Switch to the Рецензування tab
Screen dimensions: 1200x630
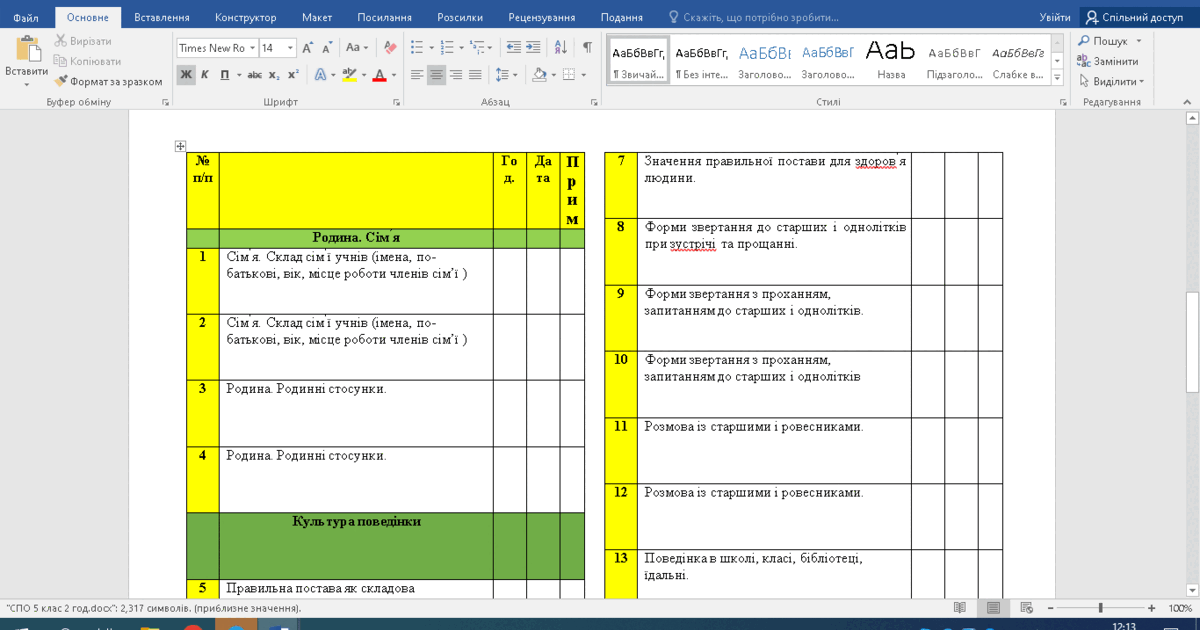pyautogui.click(x=542, y=17)
